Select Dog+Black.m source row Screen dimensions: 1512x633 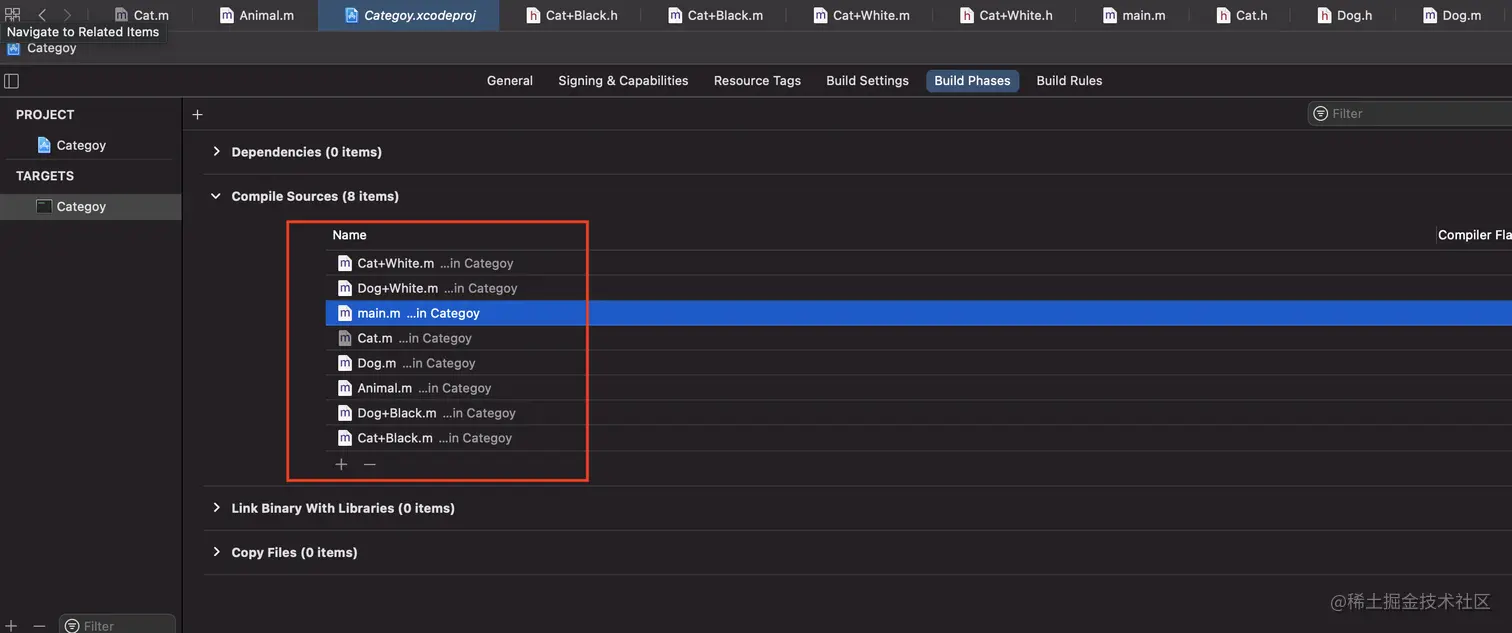tap(919, 413)
